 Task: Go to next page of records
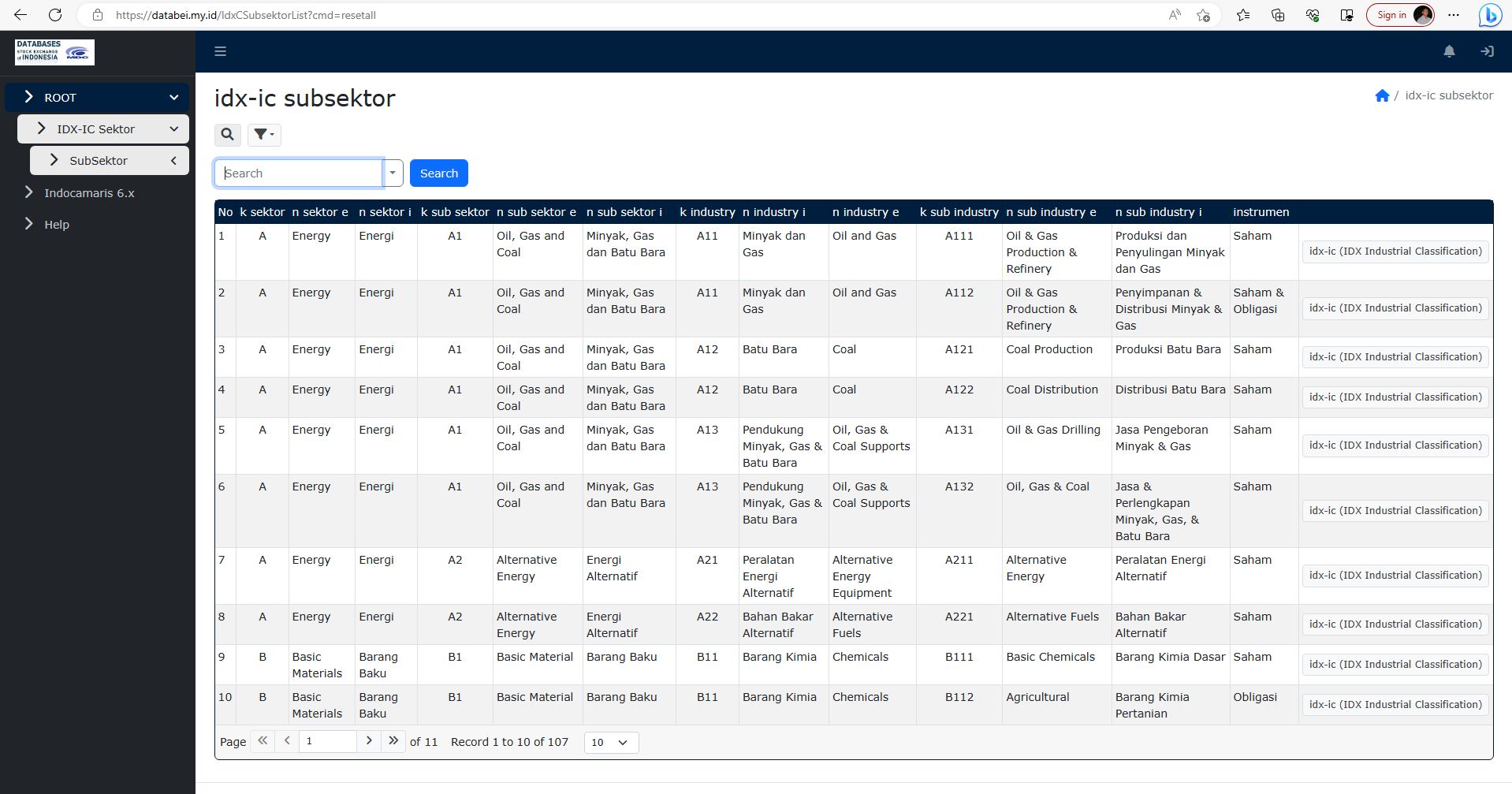pyautogui.click(x=368, y=741)
